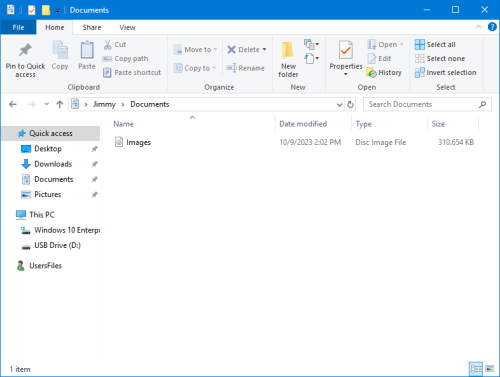The width and height of the screenshot is (500, 377).
Task: Click the 10/9/2023 2:02 PM date
Action: [x=310, y=142]
